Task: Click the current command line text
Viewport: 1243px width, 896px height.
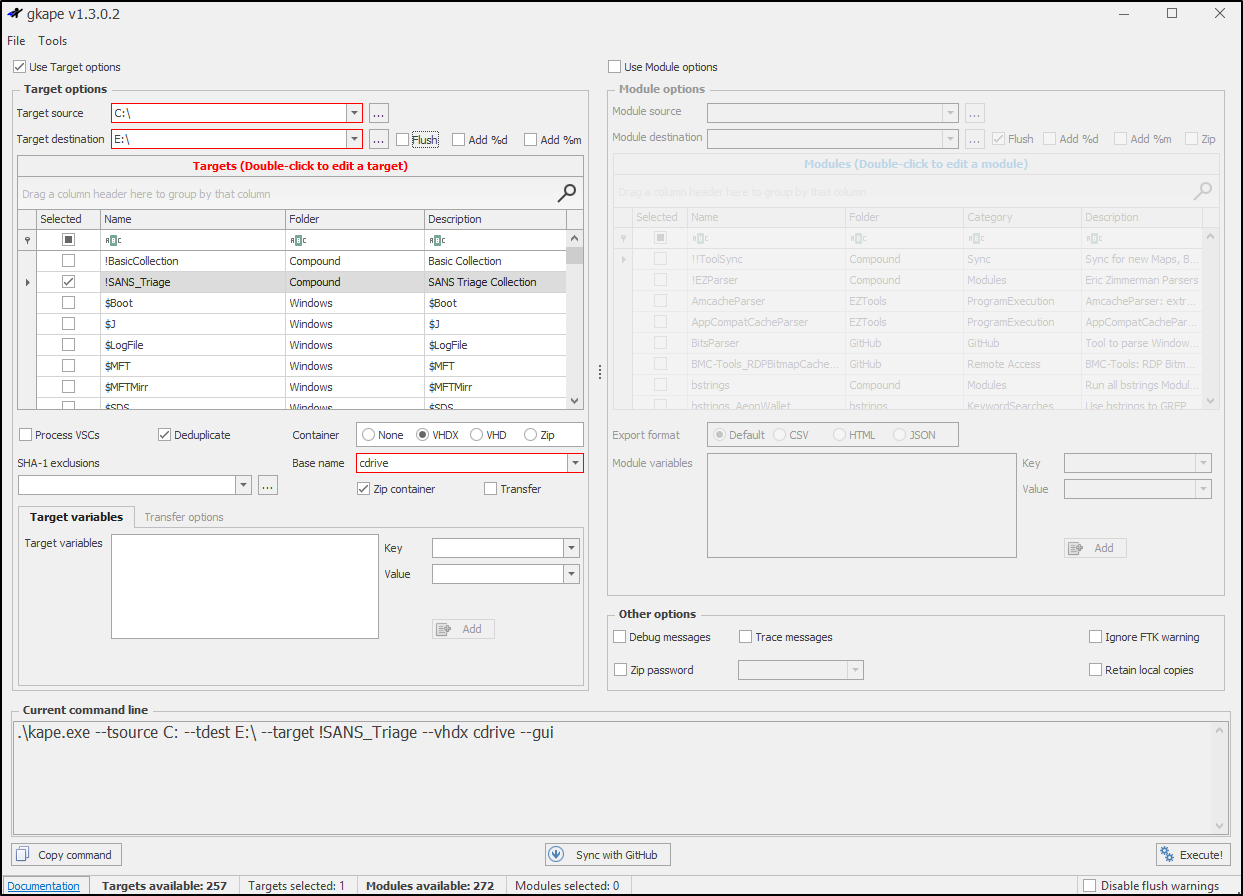Action: (285, 733)
